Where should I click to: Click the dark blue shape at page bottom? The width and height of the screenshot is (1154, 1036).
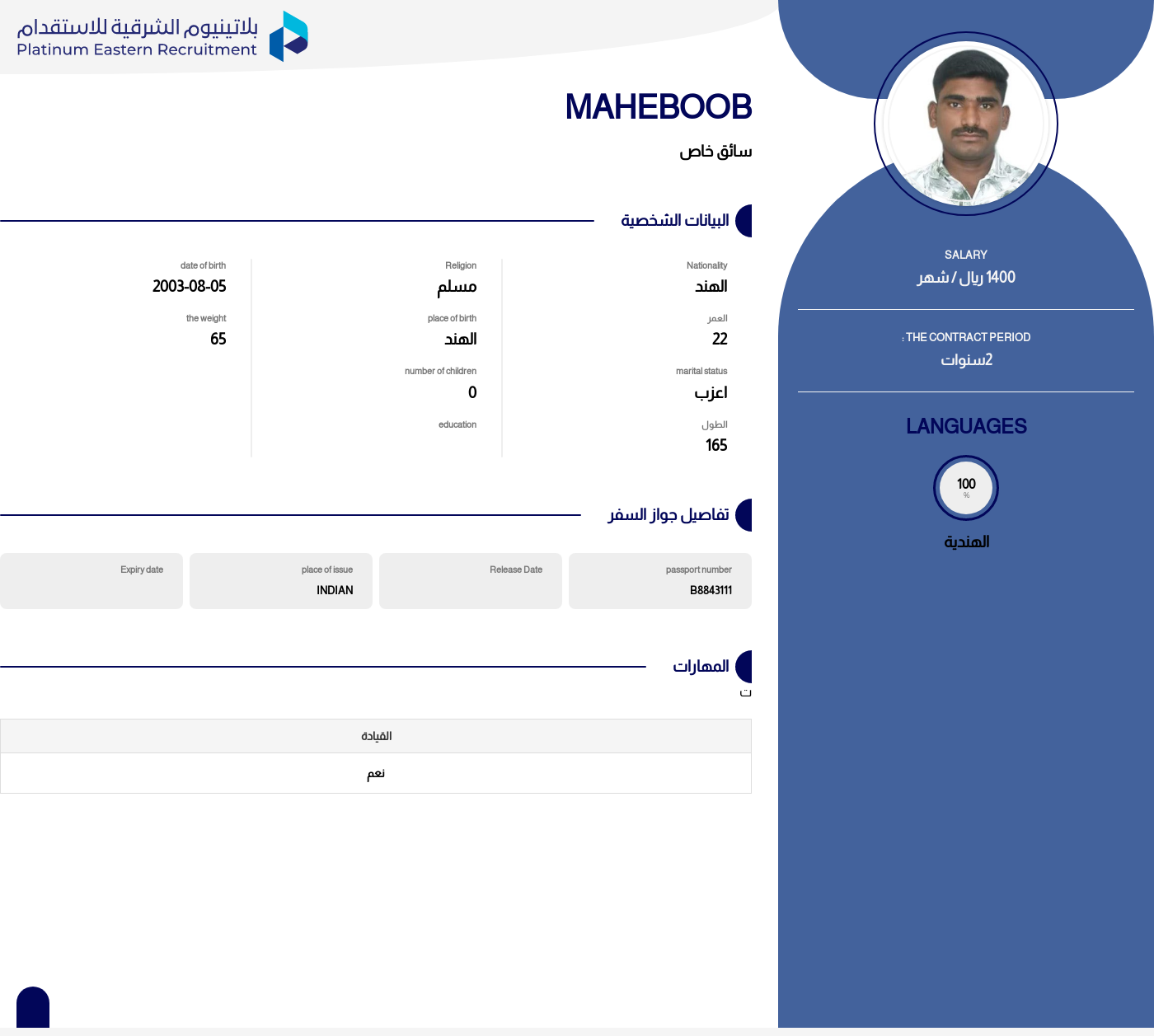coord(33,1007)
